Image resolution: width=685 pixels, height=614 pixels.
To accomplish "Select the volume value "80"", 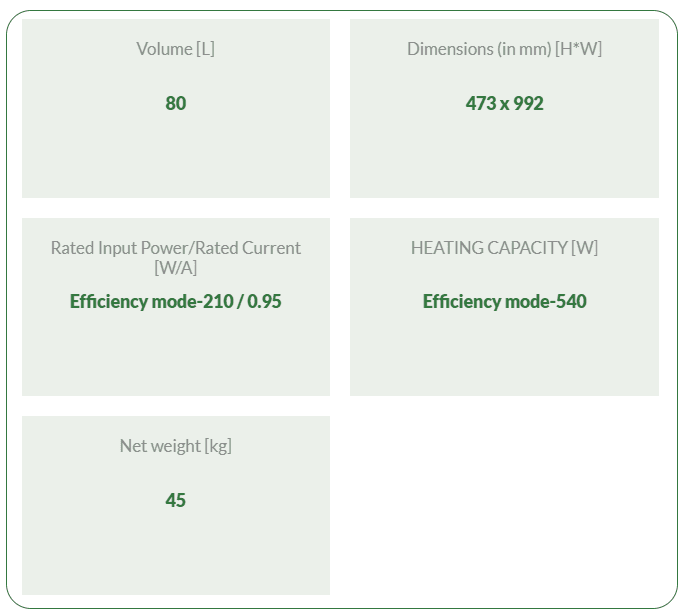I will pos(175,103).
